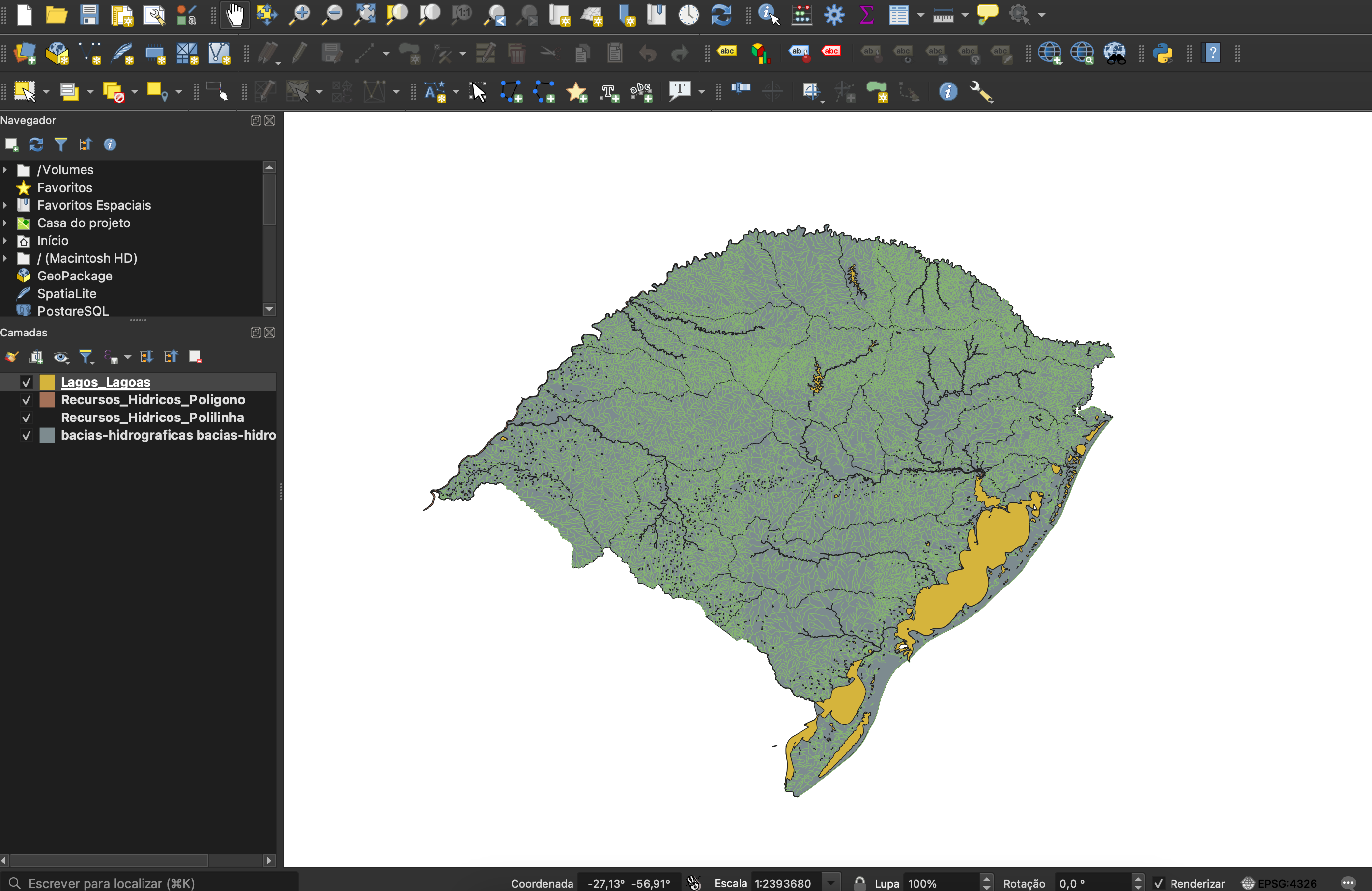Viewport: 1372px width, 891px height.
Task: Click the map tips speech bubble icon
Action: click(988, 13)
